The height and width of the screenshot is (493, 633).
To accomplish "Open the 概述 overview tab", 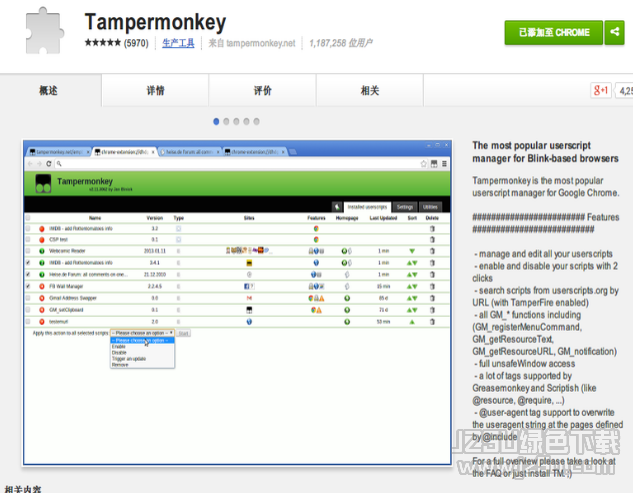I will 50,90.
